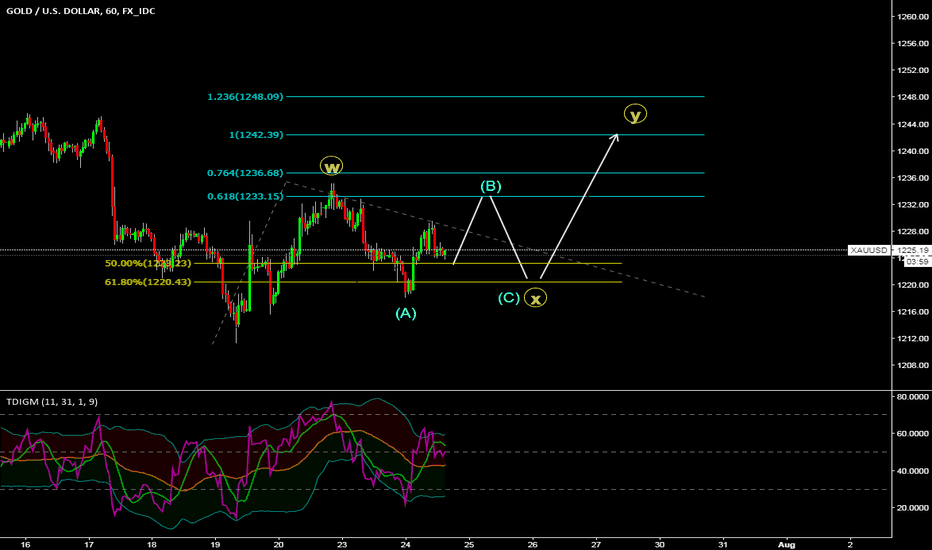Click the 20.0000 indicator axis value
Viewport: 932px width, 550px height.
click(913, 508)
